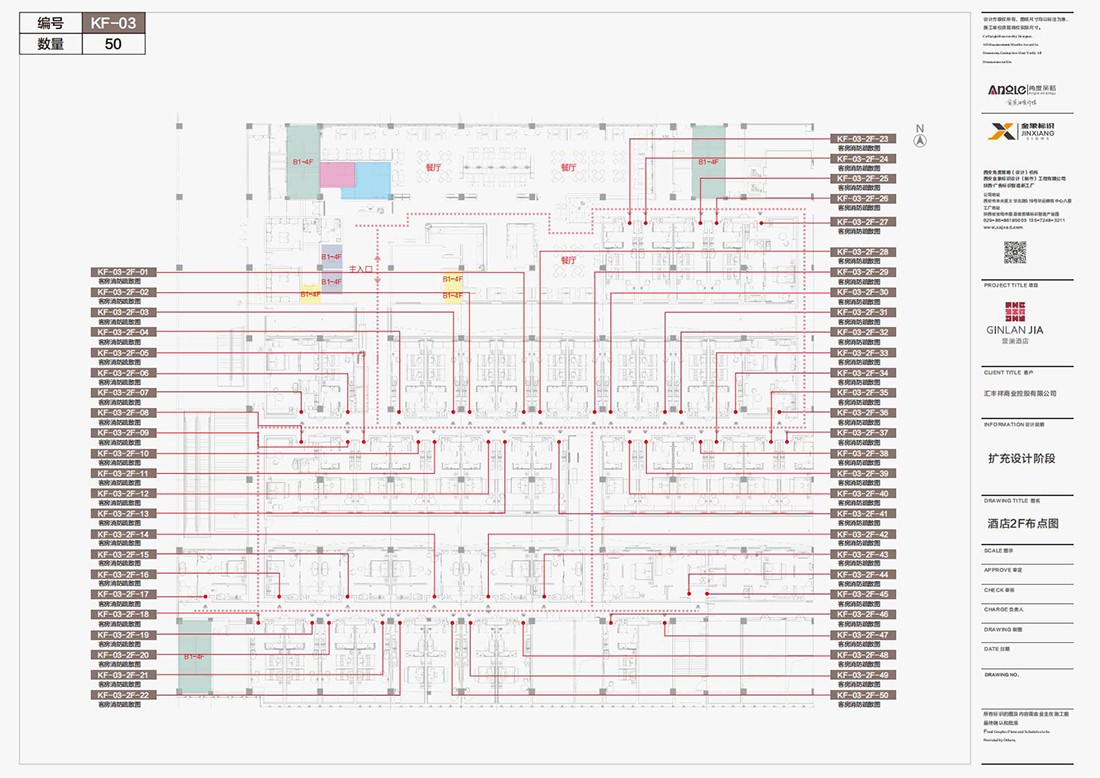This screenshot has width=1100, height=778.
Task: Click the 酒店2F布点图 drawing title
Action: (1022, 523)
